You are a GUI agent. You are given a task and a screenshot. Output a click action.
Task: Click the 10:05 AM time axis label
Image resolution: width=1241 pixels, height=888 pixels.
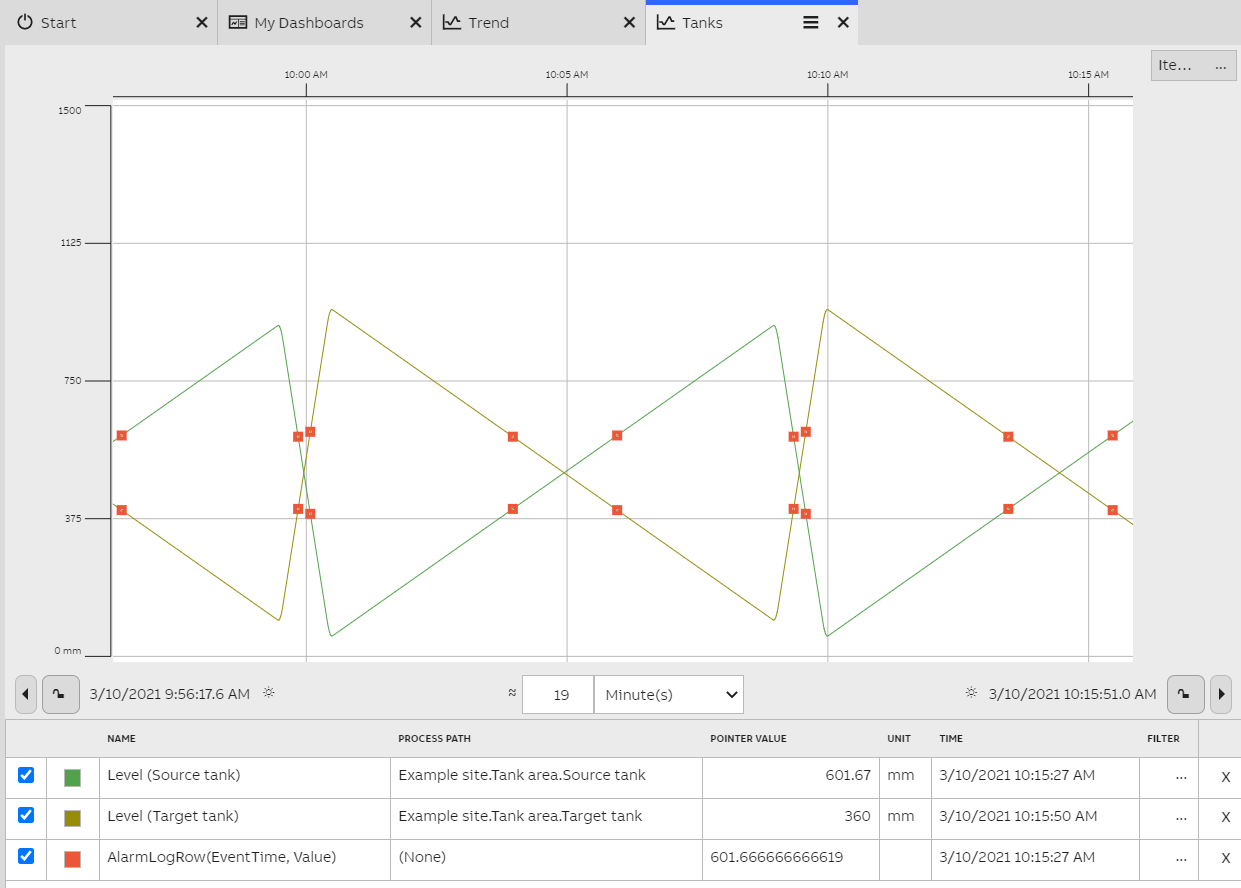click(x=567, y=74)
